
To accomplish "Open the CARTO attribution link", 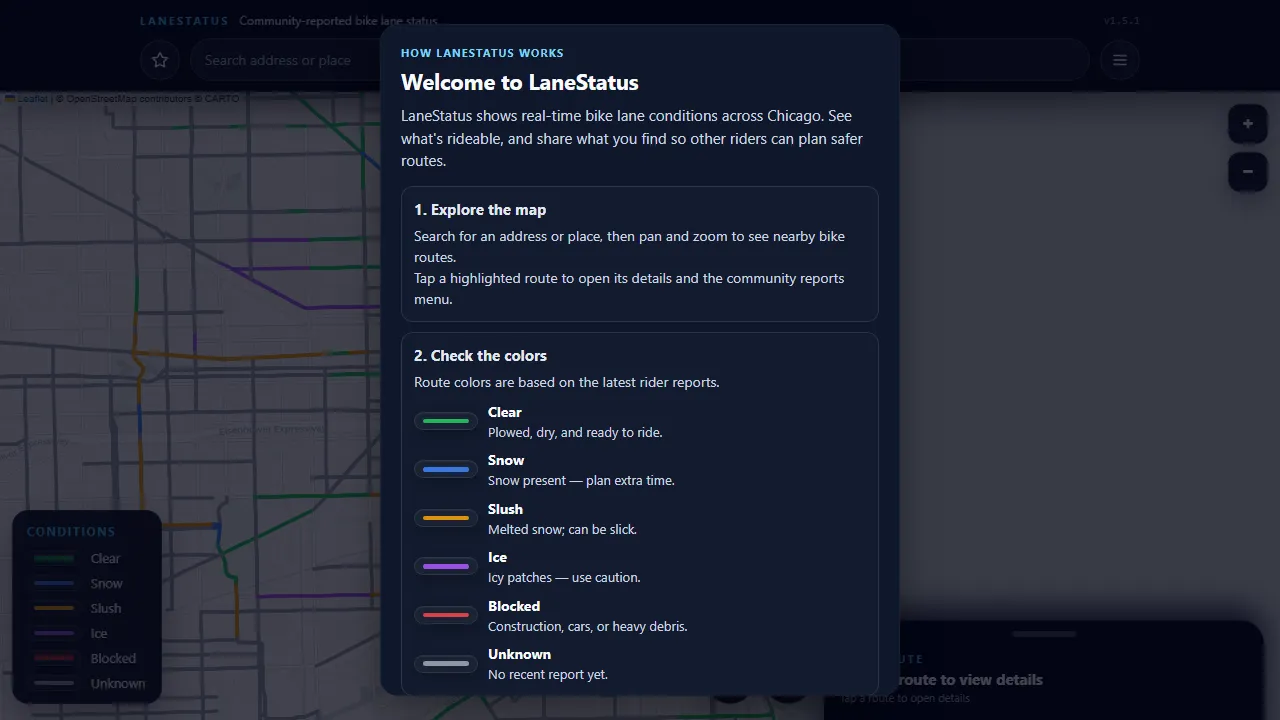I will point(222,98).
